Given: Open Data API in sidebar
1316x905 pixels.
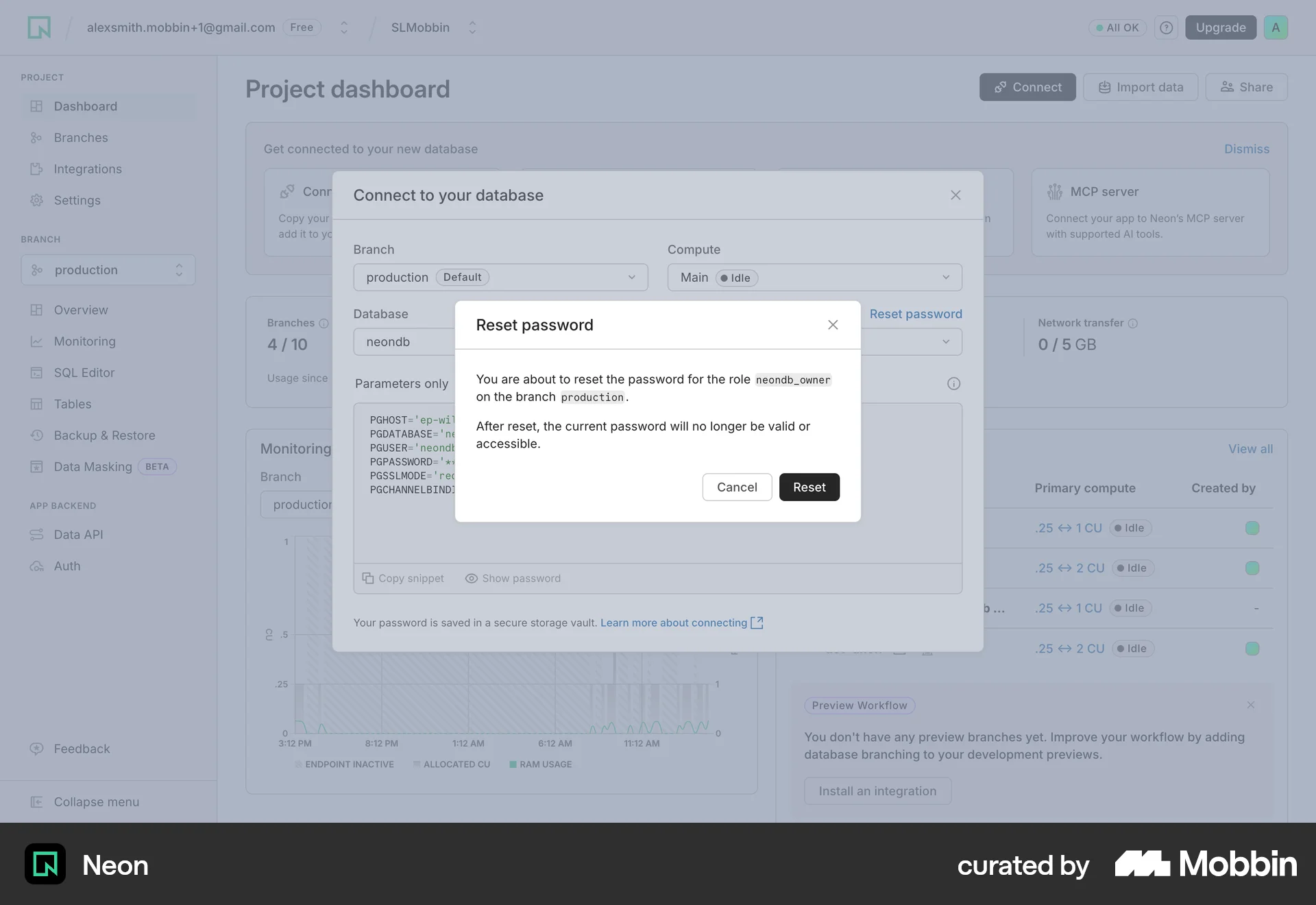Looking at the screenshot, I should tap(108, 535).
